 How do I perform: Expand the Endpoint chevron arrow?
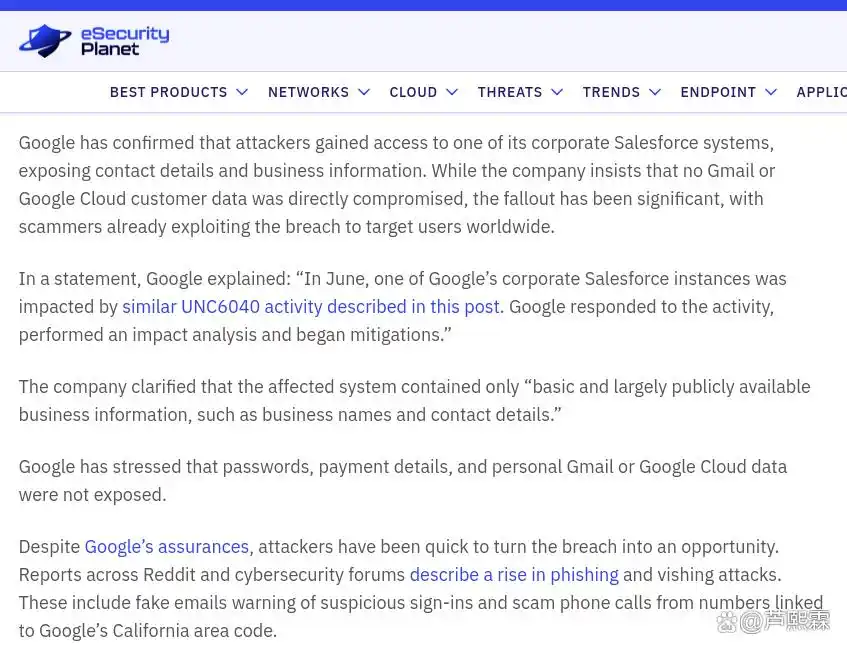(771, 92)
